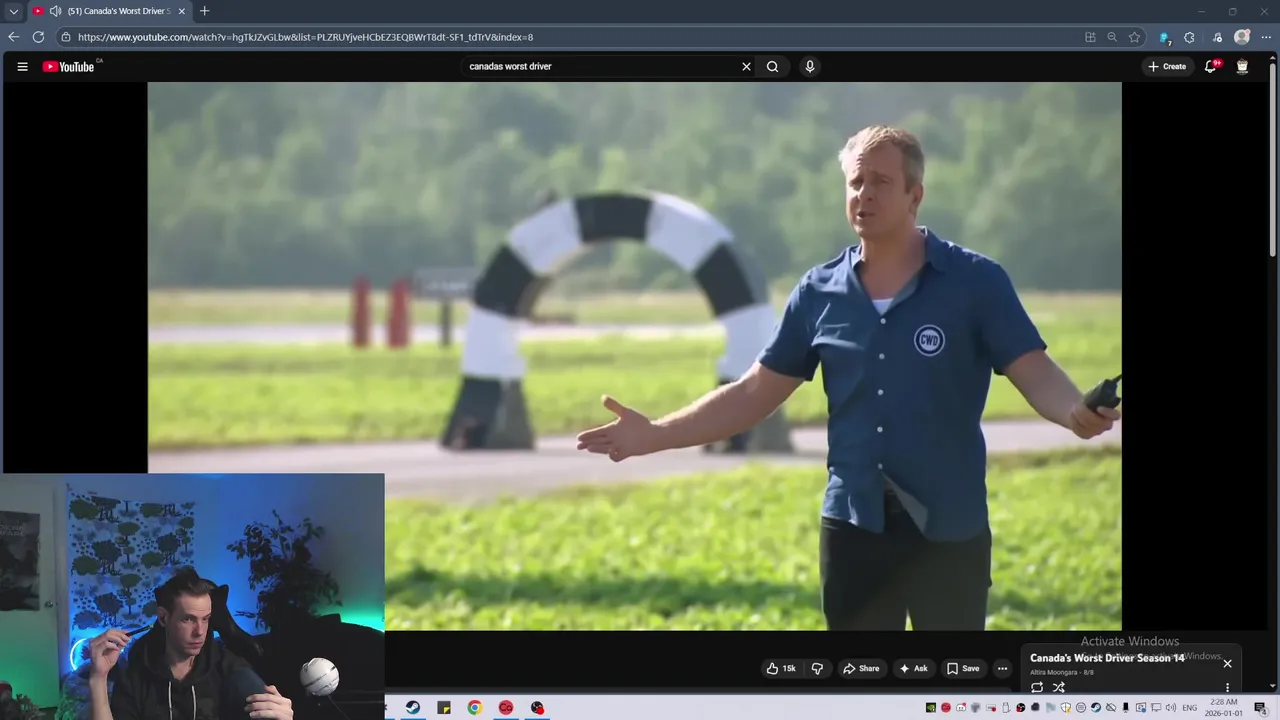Like the video (15k)
Screen dimensions: 1280x720
781,668
